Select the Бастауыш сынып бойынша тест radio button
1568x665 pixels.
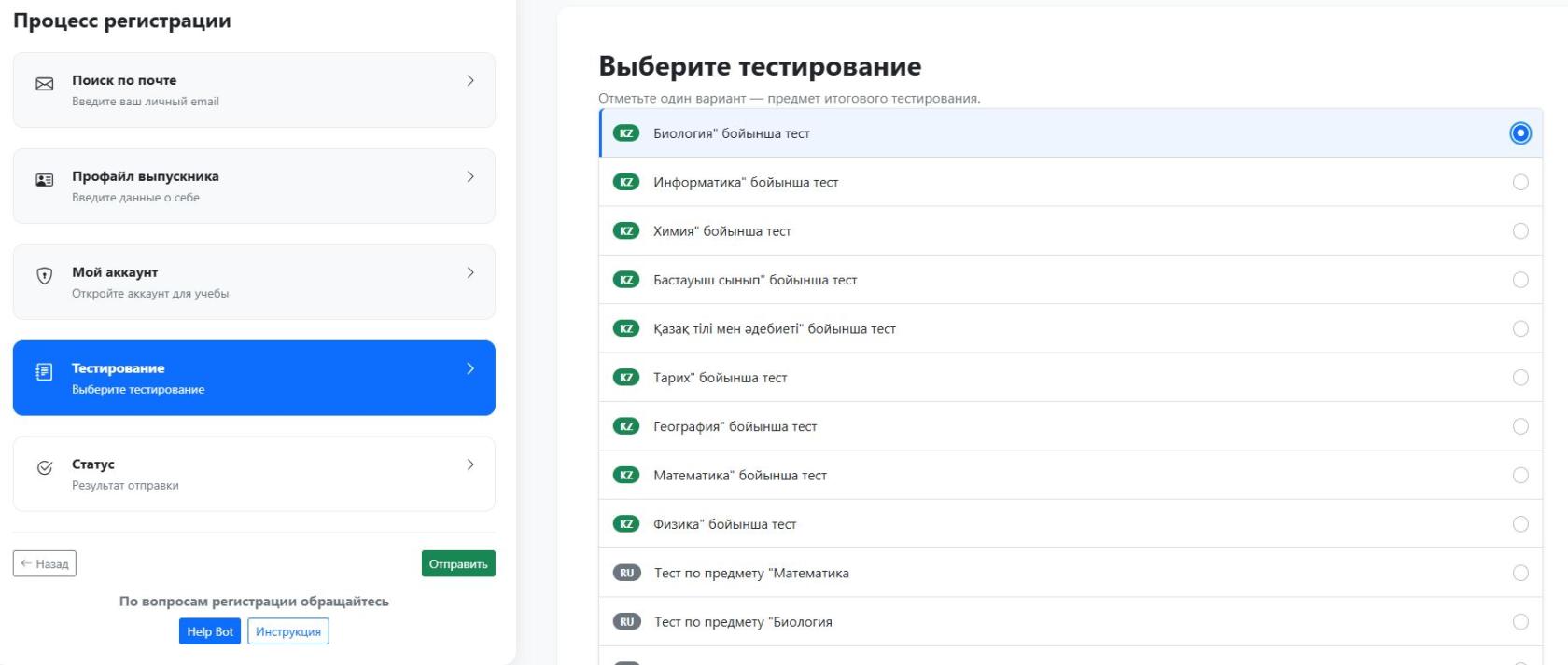[x=1520, y=280]
